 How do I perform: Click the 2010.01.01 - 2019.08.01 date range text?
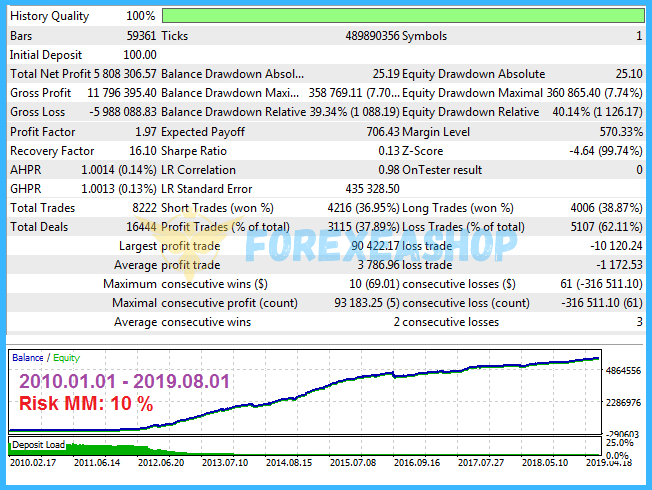pyautogui.click(x=122, y=381)
